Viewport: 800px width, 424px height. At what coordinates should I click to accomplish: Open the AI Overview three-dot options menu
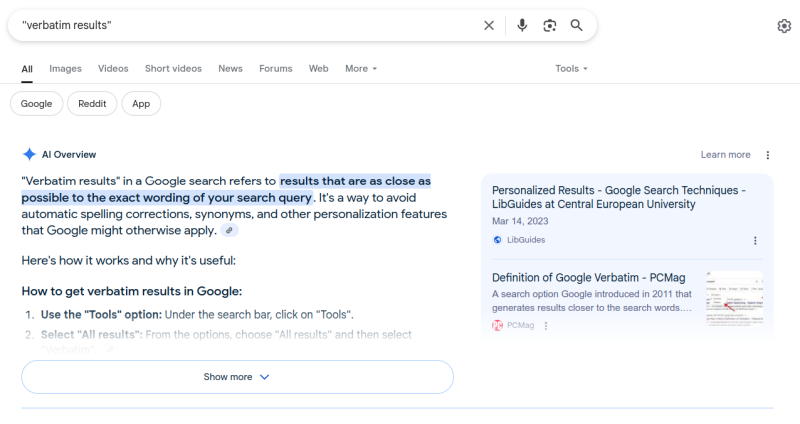click(x=767, y=155)
